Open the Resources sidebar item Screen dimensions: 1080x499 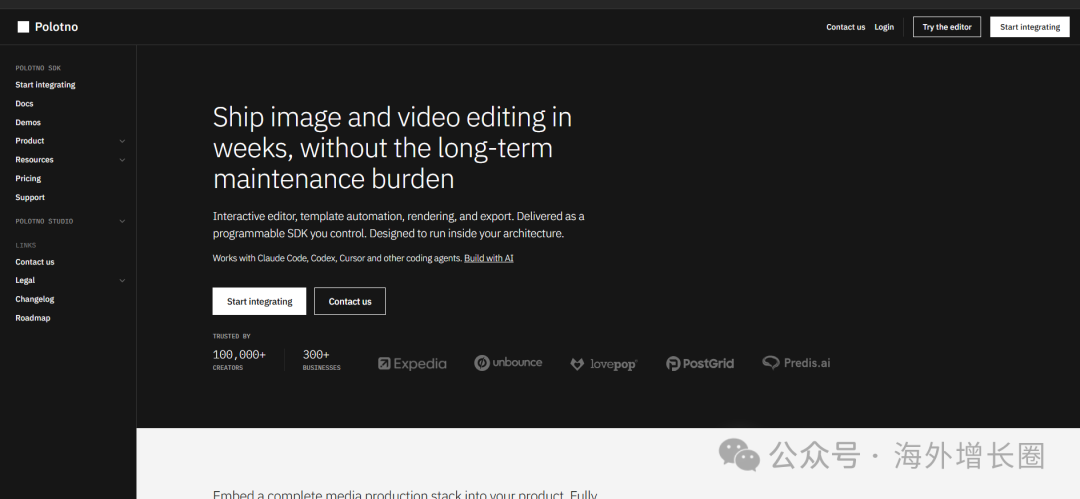(x=34, y=159)
